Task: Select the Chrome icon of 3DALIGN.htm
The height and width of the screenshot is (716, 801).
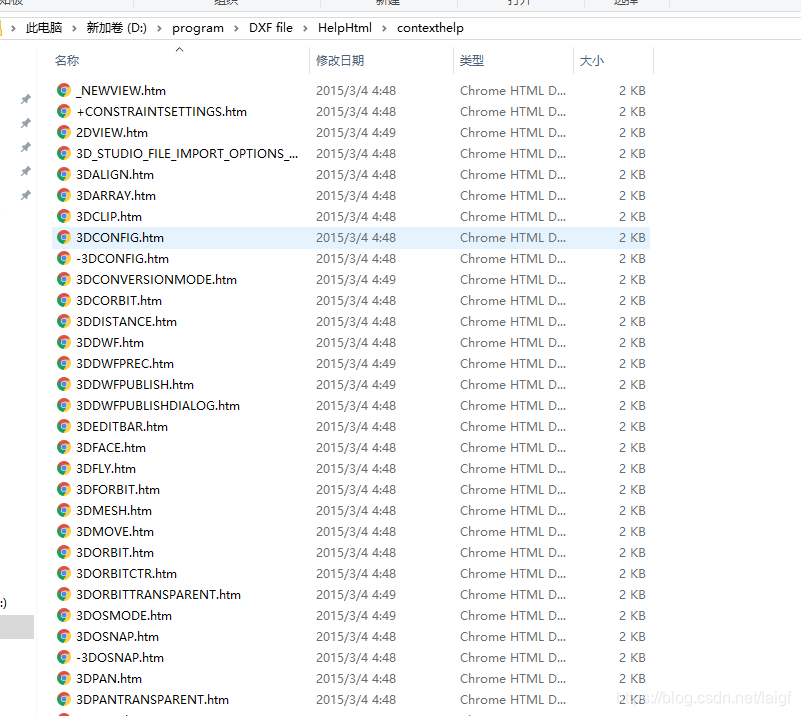Action: tap(64, 174)
